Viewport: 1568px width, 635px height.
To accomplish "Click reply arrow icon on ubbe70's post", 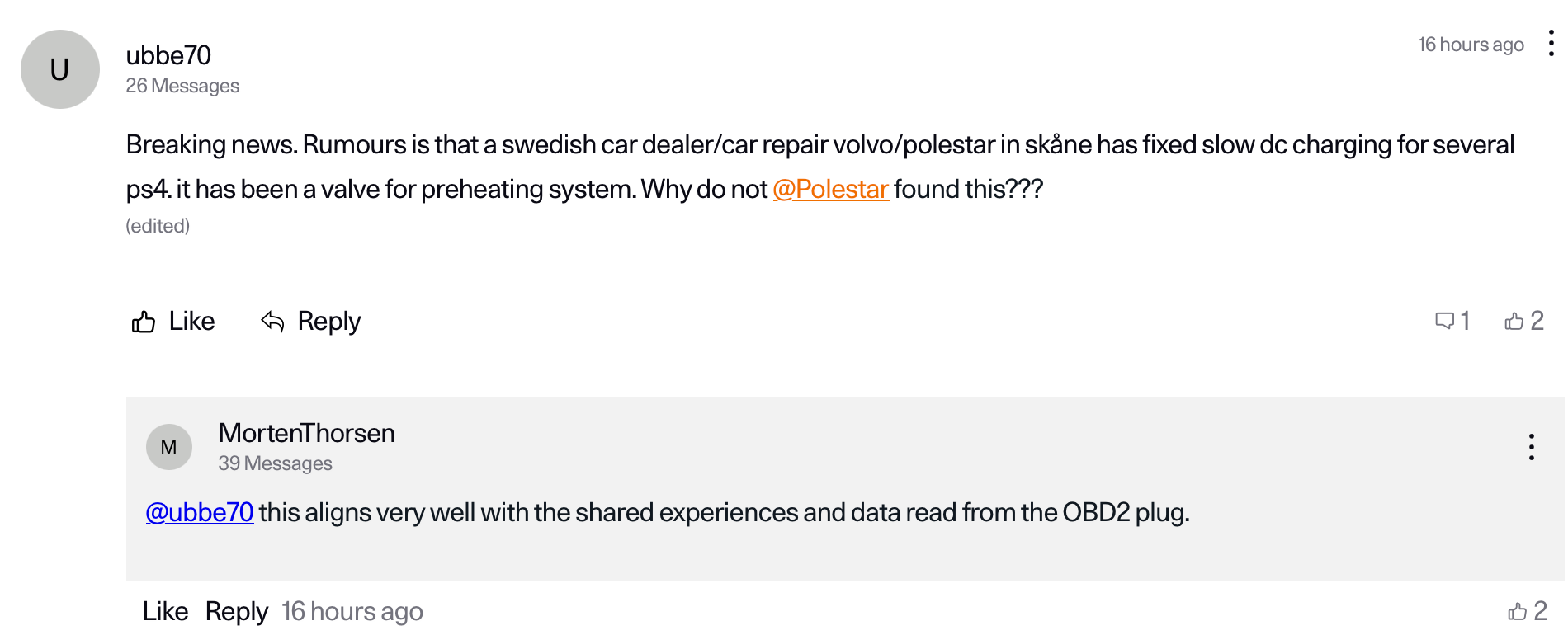I will click(x=272, y=321).
